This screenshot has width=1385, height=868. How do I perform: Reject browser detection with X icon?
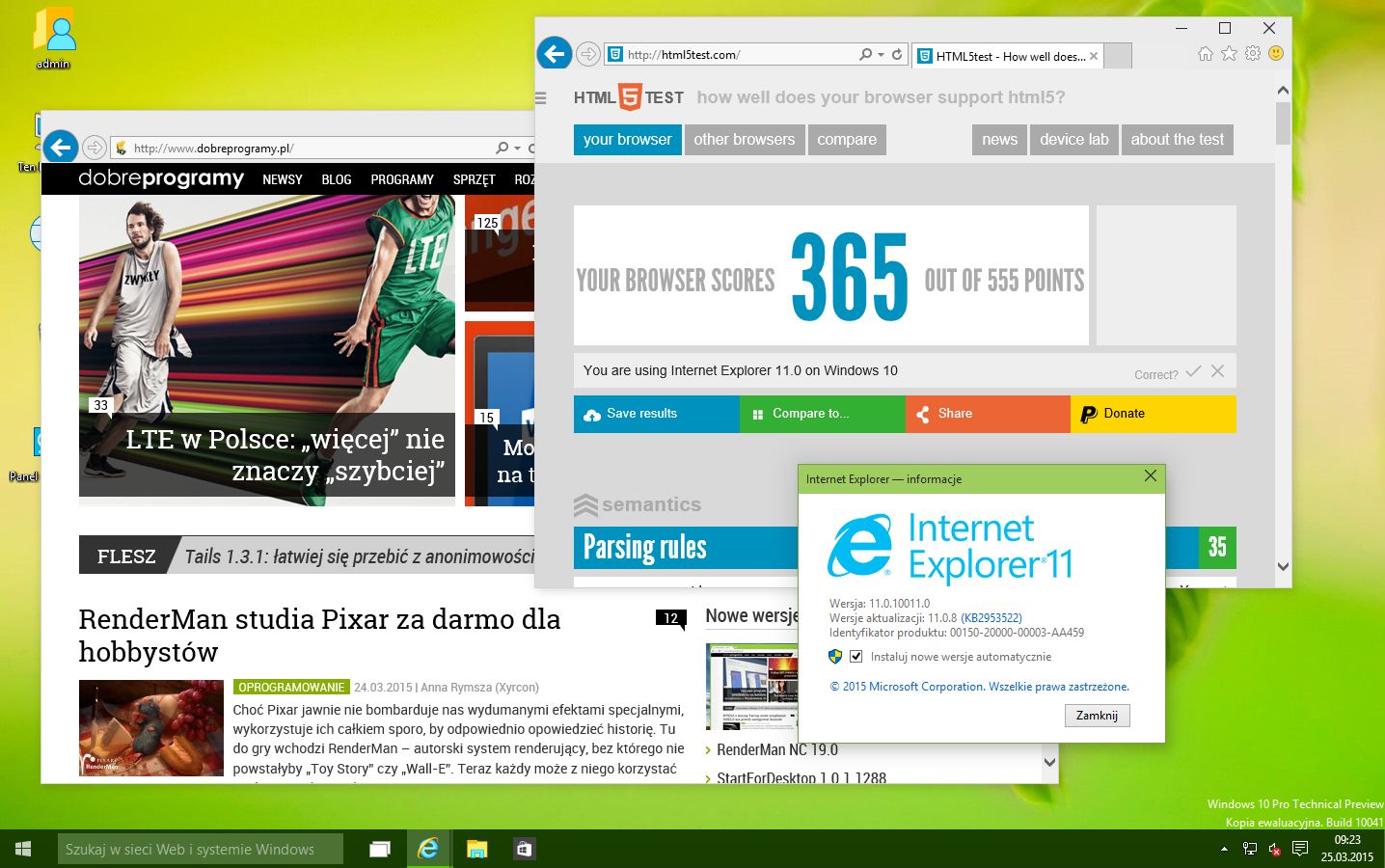tap(1218, 371)
